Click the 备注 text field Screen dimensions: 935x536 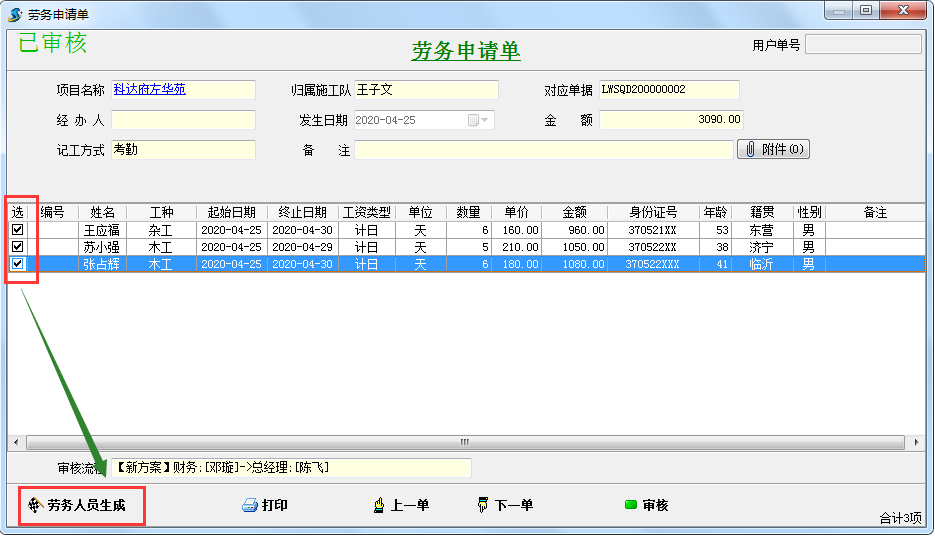point(544,150)
